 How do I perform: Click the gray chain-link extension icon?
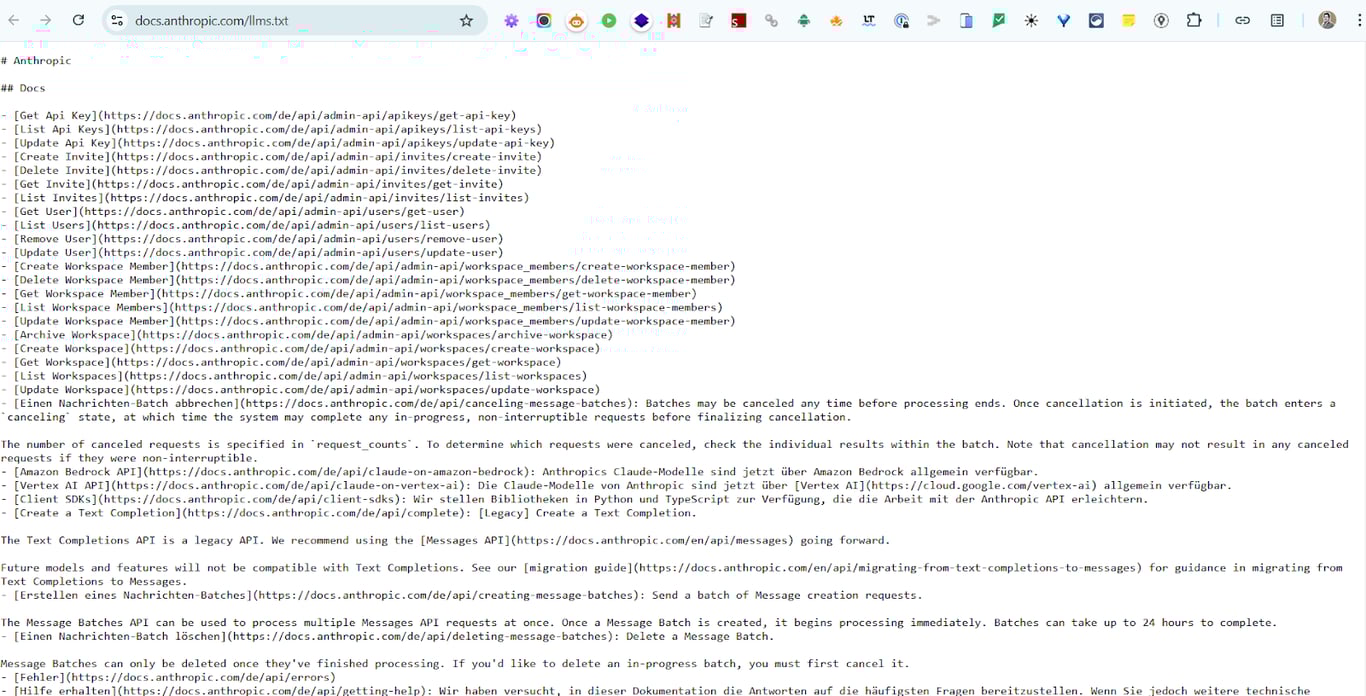click(x=771, y=20)
